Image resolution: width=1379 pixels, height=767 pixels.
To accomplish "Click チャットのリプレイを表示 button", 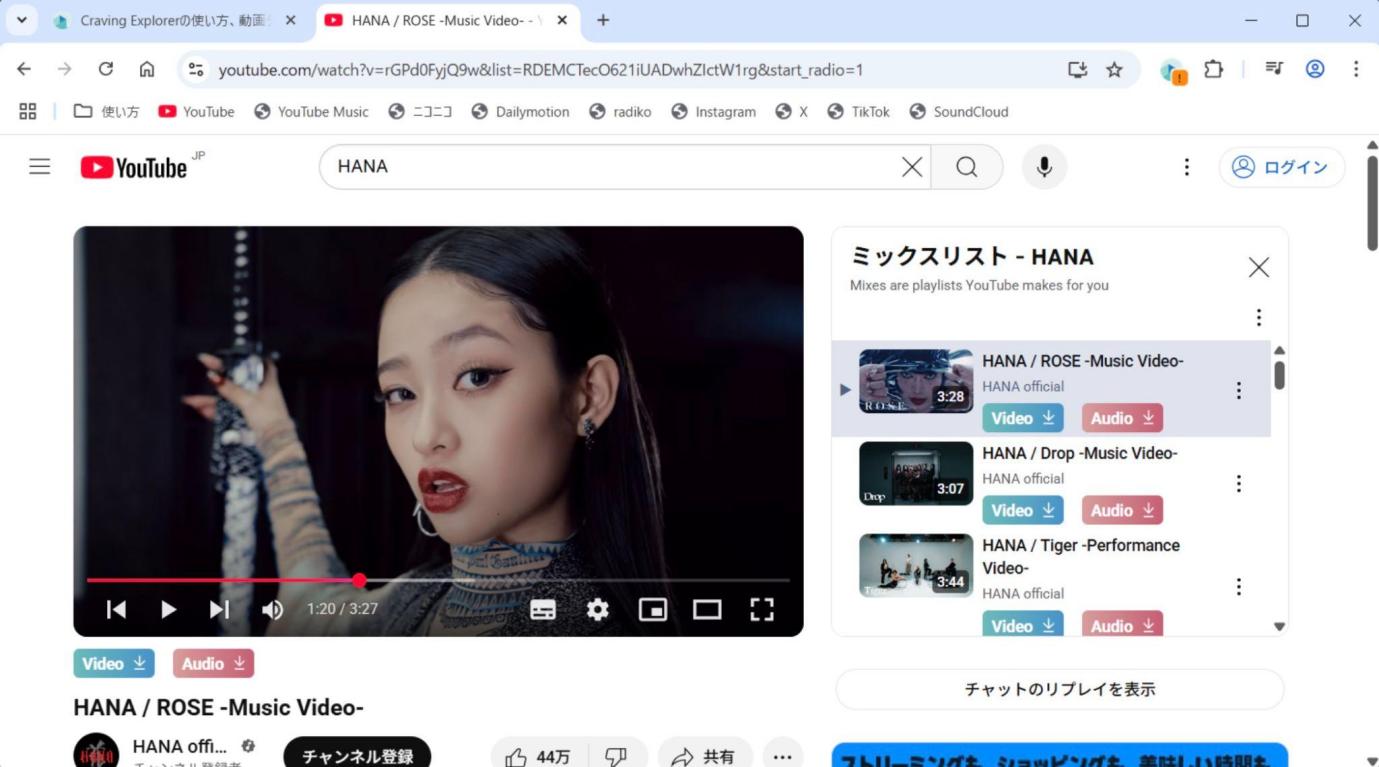I will (x=1060, y=689).
